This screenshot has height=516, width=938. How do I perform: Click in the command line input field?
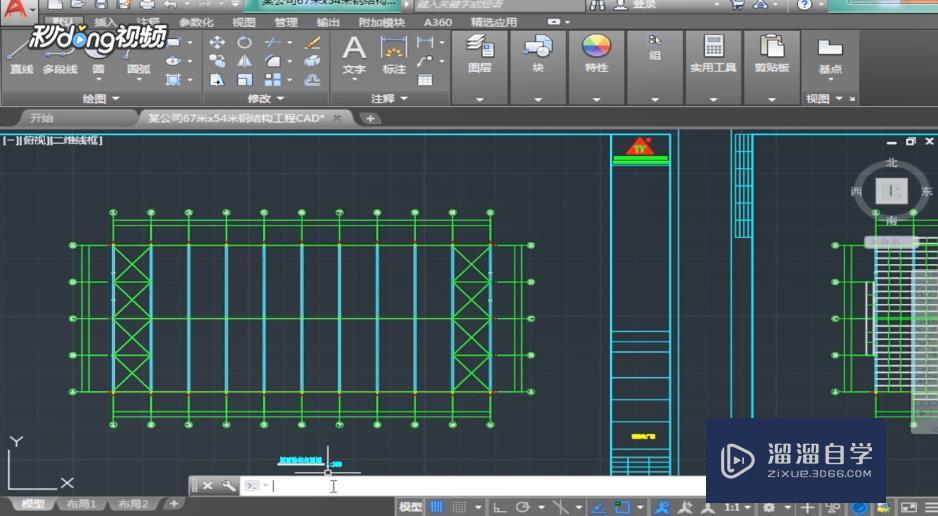(480, 486)
